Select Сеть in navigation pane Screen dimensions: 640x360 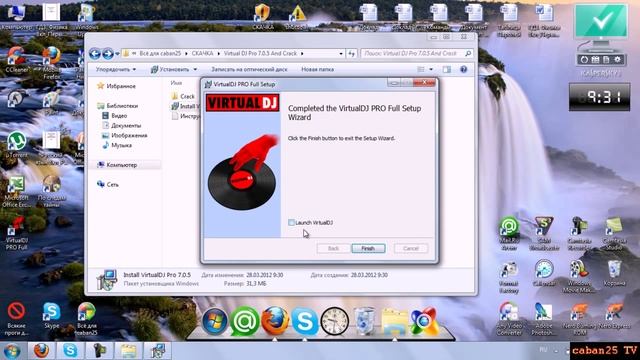point(108,184)
